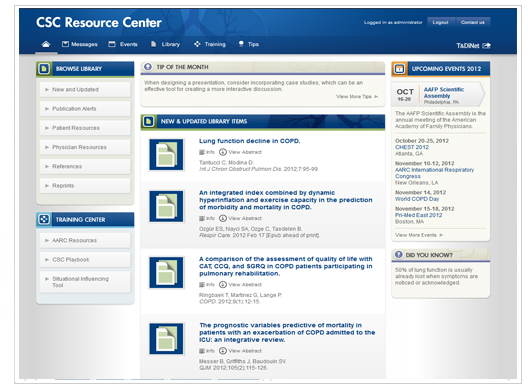Open AARC Resources in Training Center
This screenshot has width=528, height=391.
pos(85,240)
